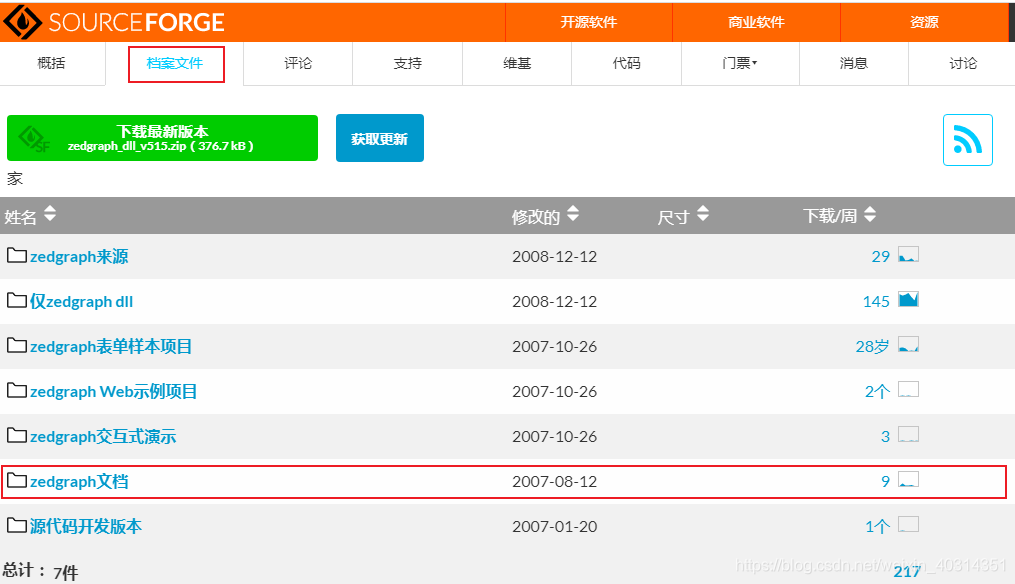Screen dimensions: 1015x584
Task: Select the 档案文件 tab
Action: click(175, 63)
